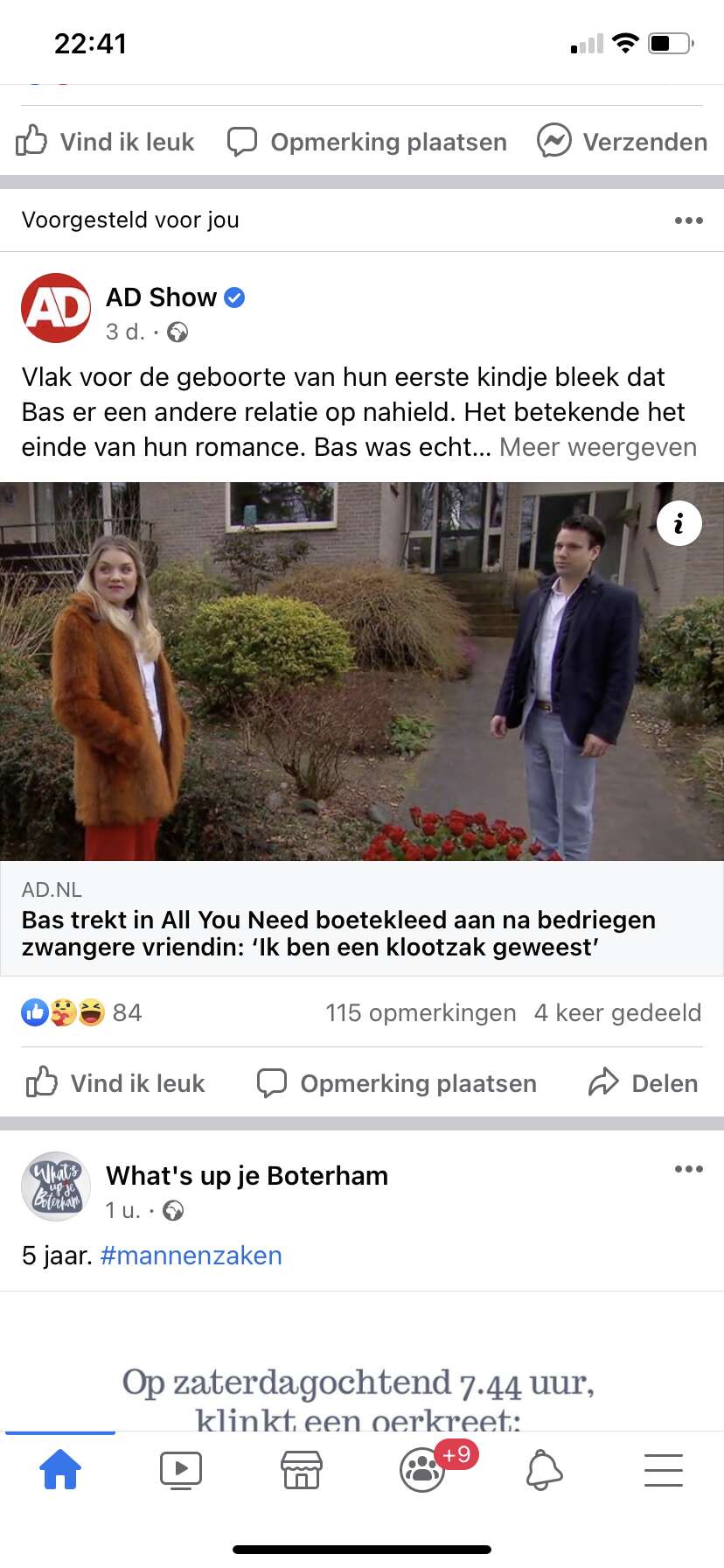Open AD Show profile picture
This screenshot has width=724, height=1568.
click(x=56, y=308)
